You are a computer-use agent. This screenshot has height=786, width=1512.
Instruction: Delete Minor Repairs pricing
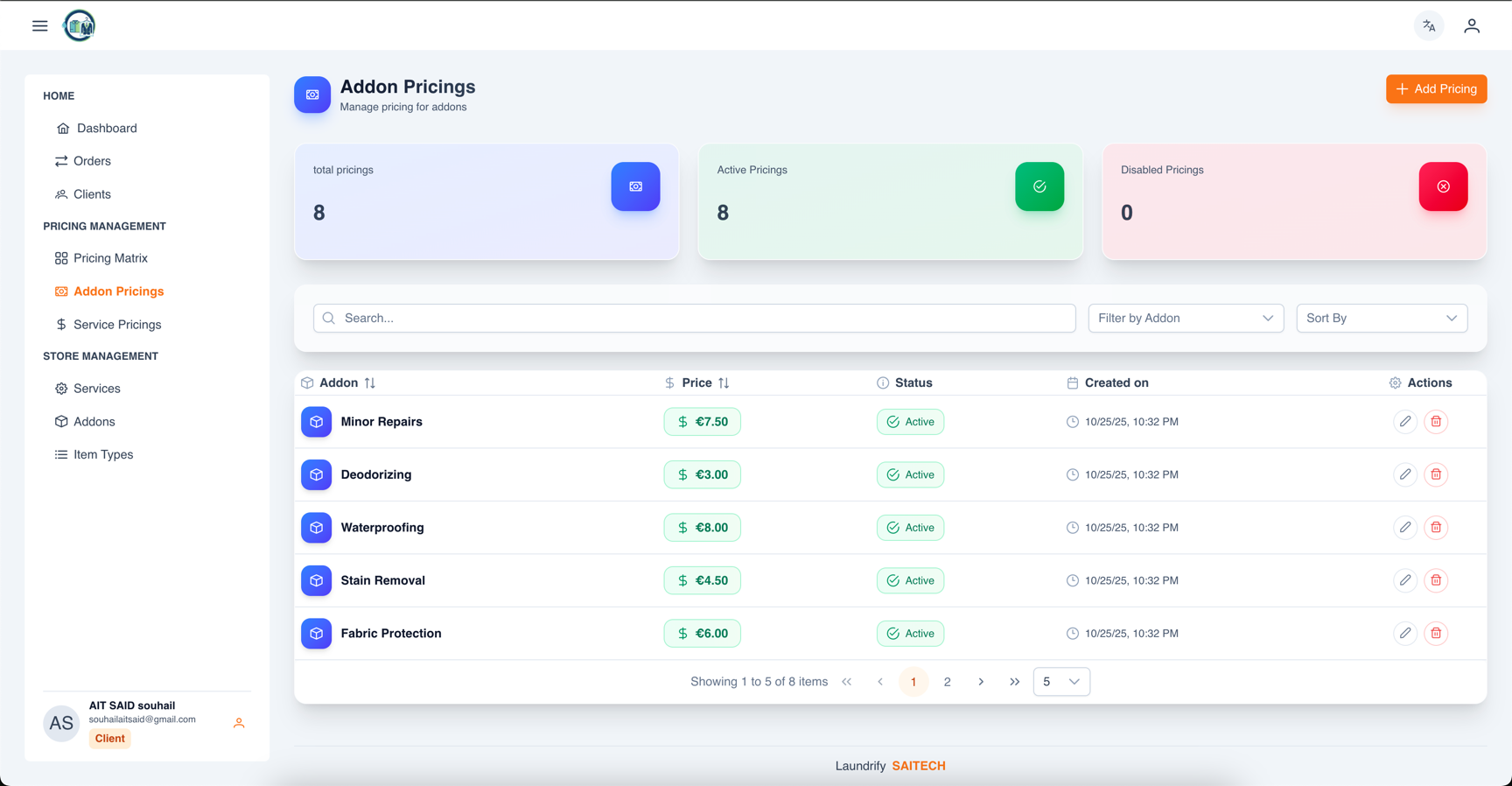pos(1436,422)
